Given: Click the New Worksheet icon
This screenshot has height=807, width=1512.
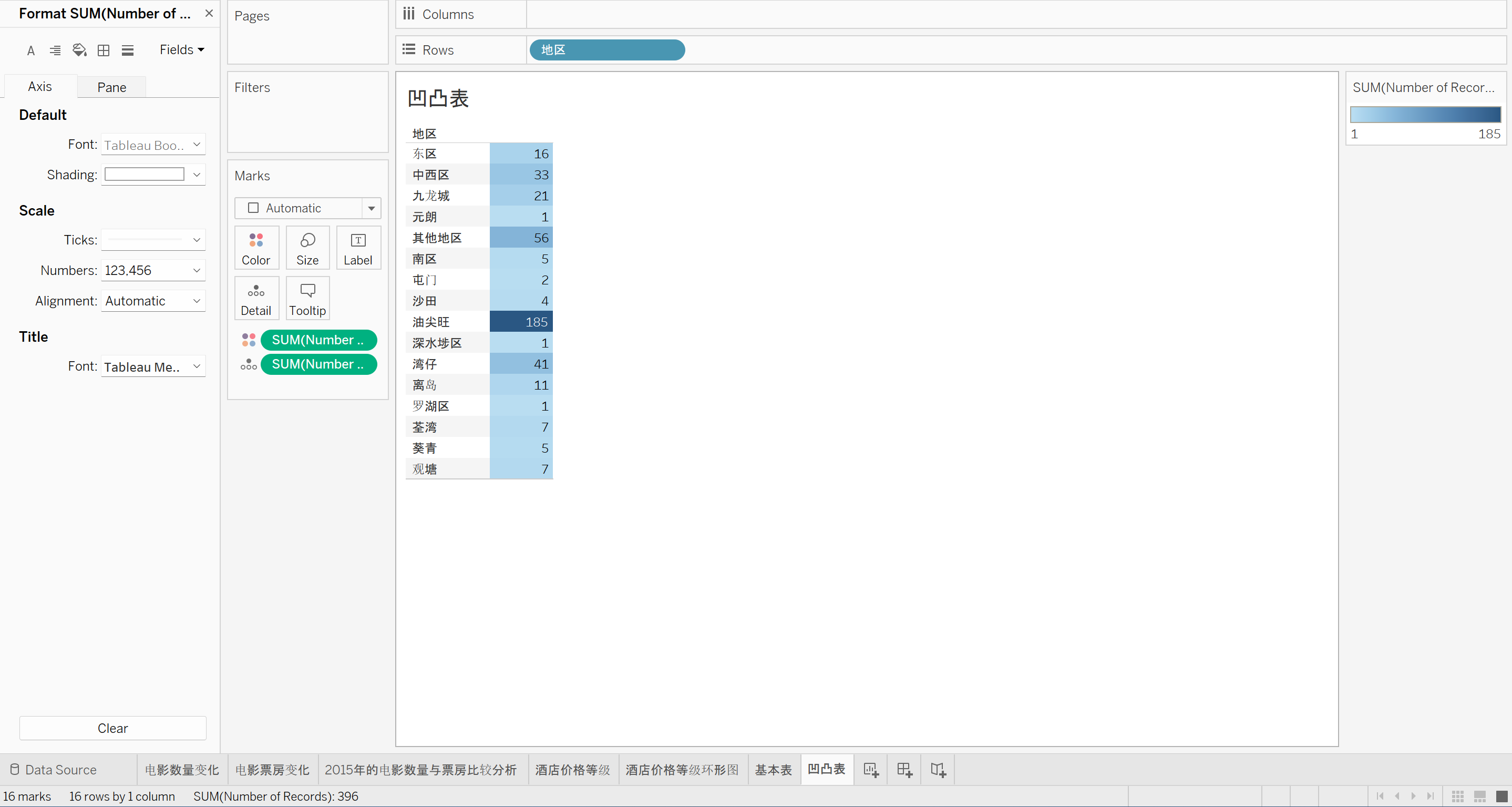Looking at the screenshot, I should pos(870,770).
